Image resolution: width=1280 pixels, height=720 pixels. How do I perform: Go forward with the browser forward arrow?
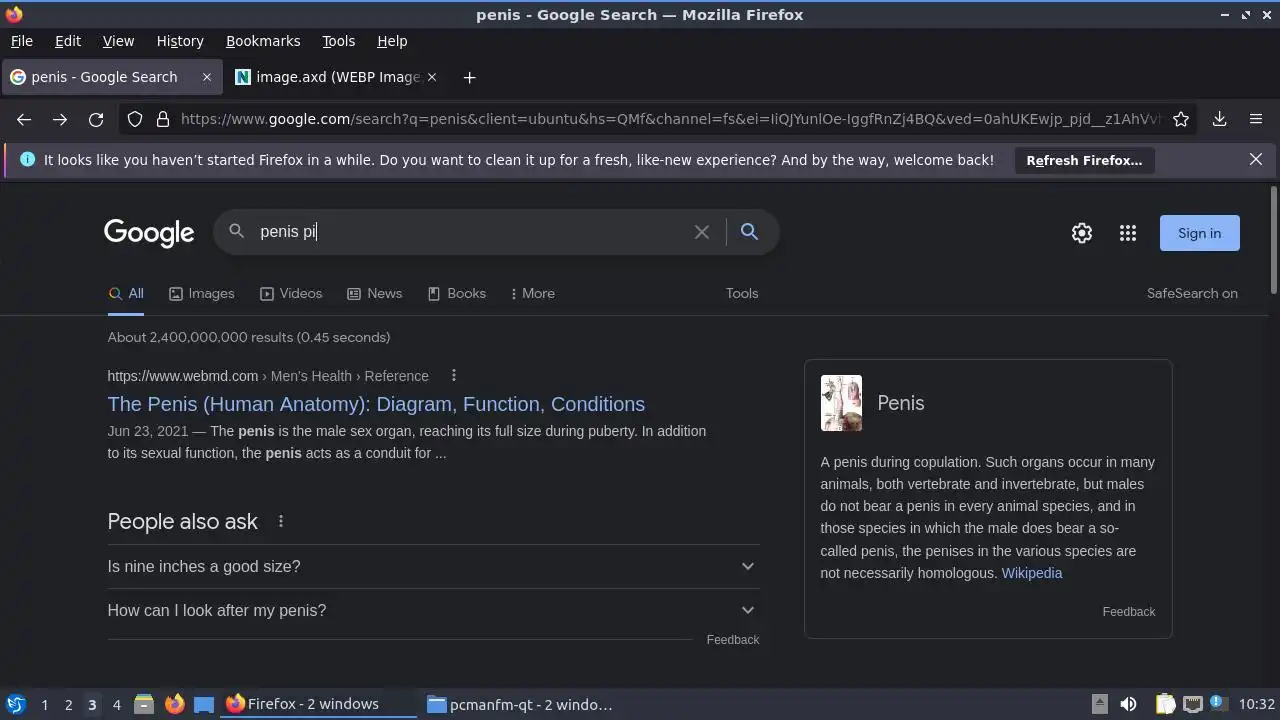point(60,119)
